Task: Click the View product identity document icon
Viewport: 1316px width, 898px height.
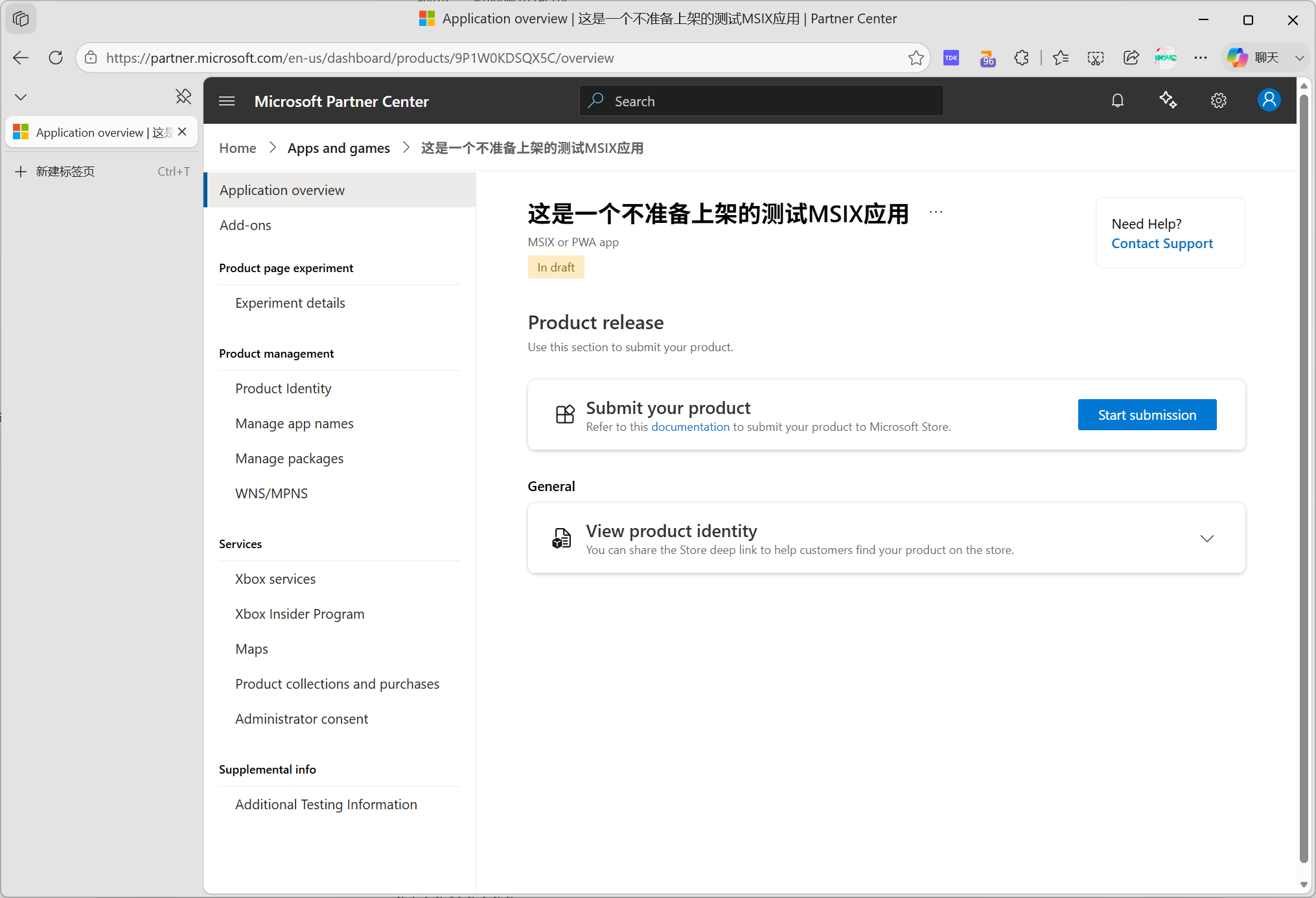Action: tap(561, 538)
